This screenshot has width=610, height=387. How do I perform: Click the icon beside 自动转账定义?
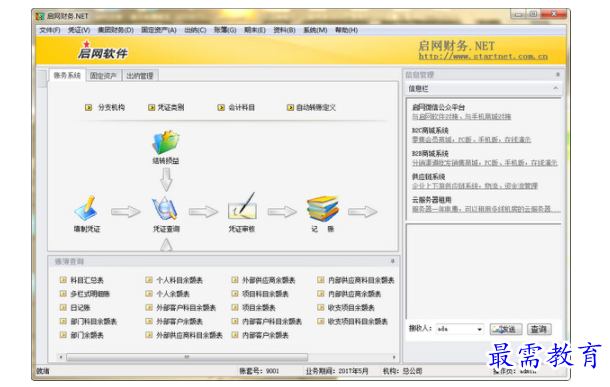[x=290, y=107]
